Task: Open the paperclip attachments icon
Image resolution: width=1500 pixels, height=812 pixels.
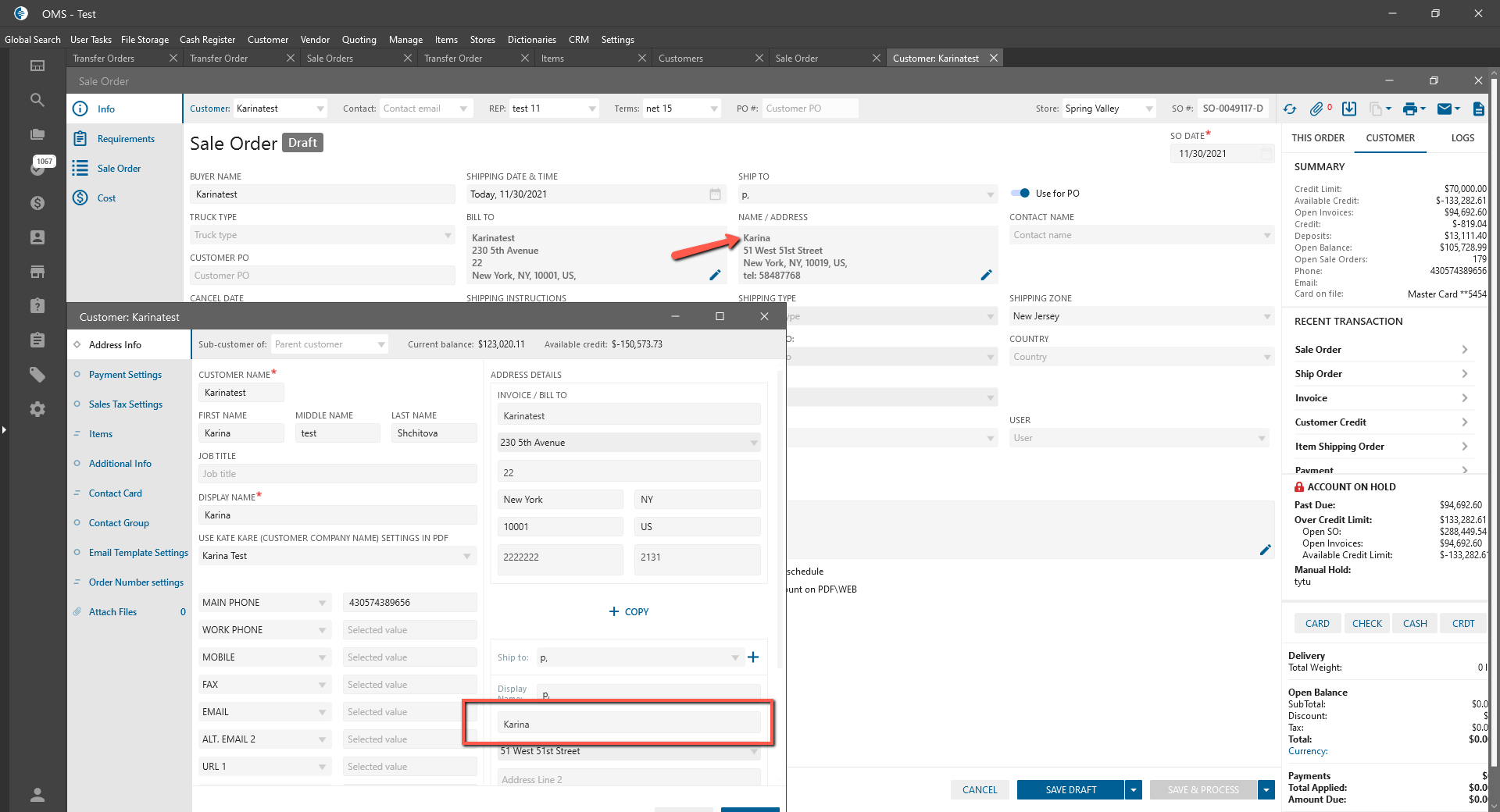Action: 1317,109
